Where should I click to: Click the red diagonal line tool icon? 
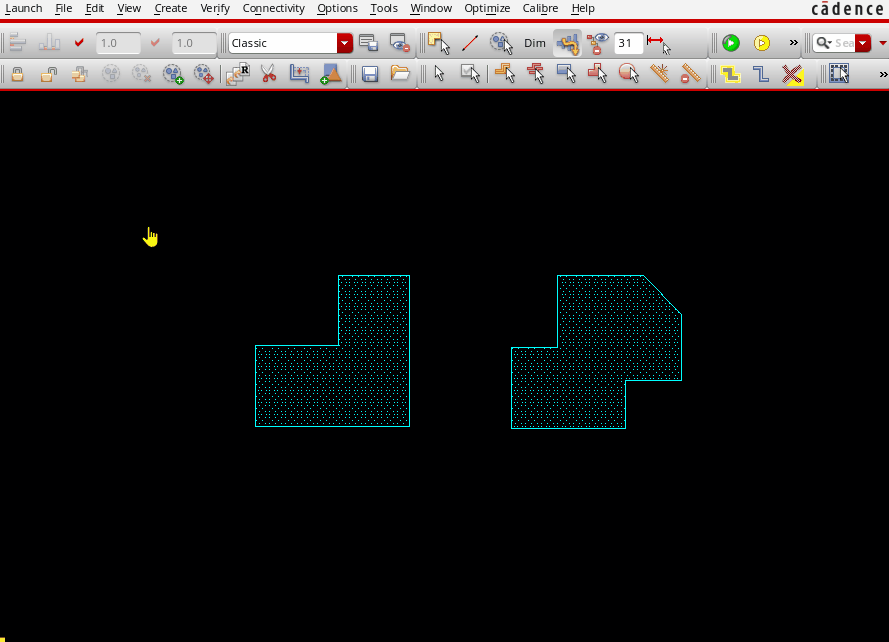point(469,43)
